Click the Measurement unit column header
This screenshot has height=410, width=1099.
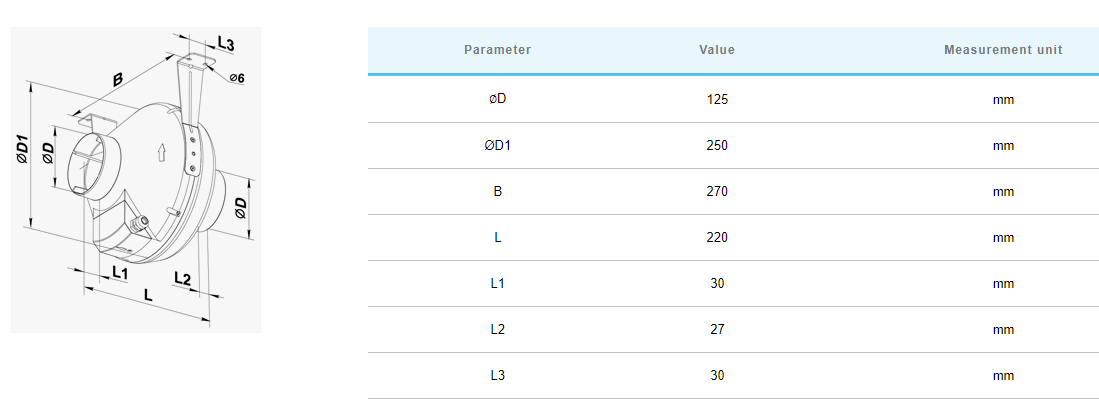click(1003, 50)
